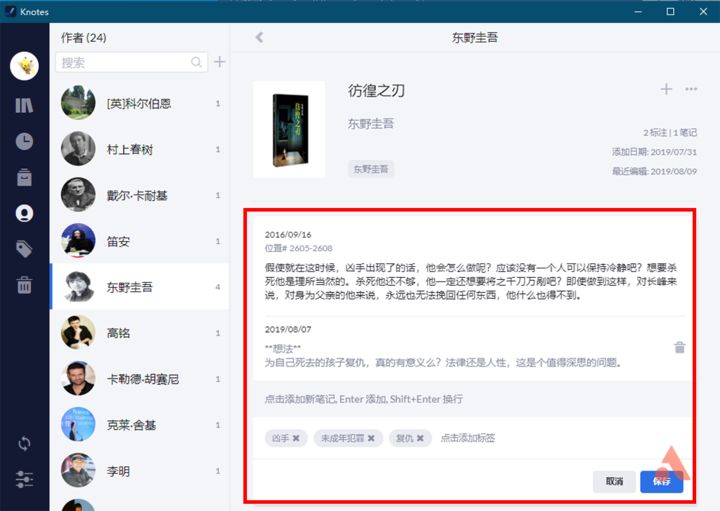Select author [英]科尔伯恩
The image size is (720, 511).
(x=140, y=103)
